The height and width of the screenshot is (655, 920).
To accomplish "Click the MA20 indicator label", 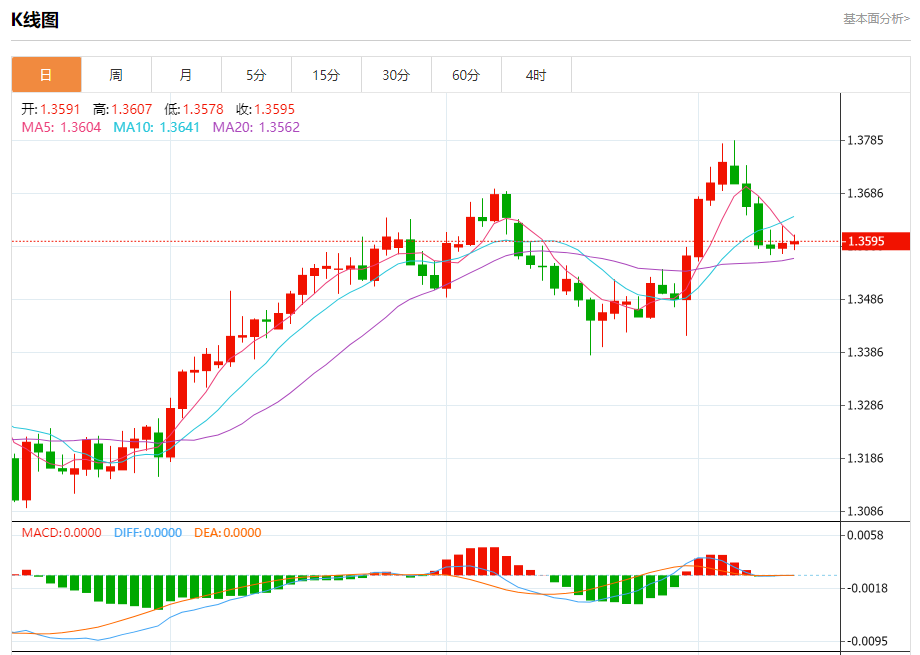I will point(256,127).
